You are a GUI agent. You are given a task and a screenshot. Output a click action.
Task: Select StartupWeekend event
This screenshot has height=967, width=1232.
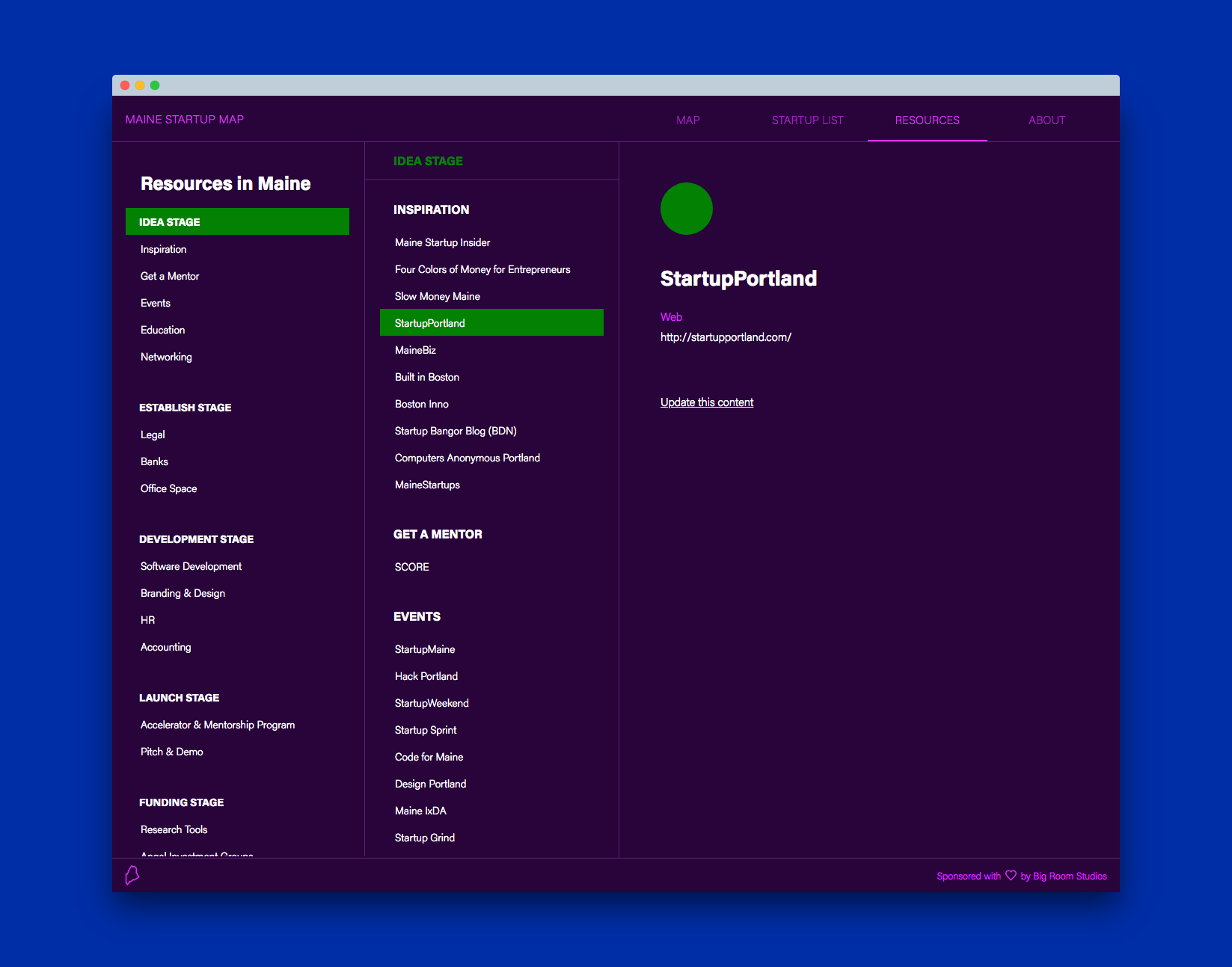click(432, 703)
